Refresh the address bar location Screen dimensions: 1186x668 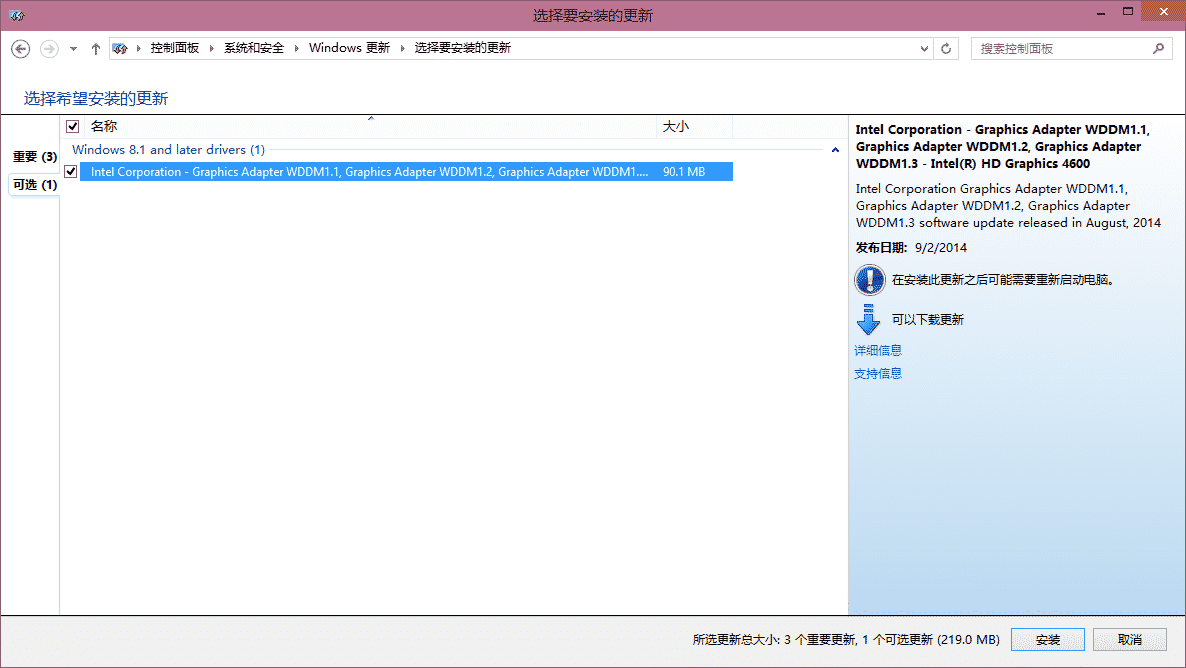point(947,48)
